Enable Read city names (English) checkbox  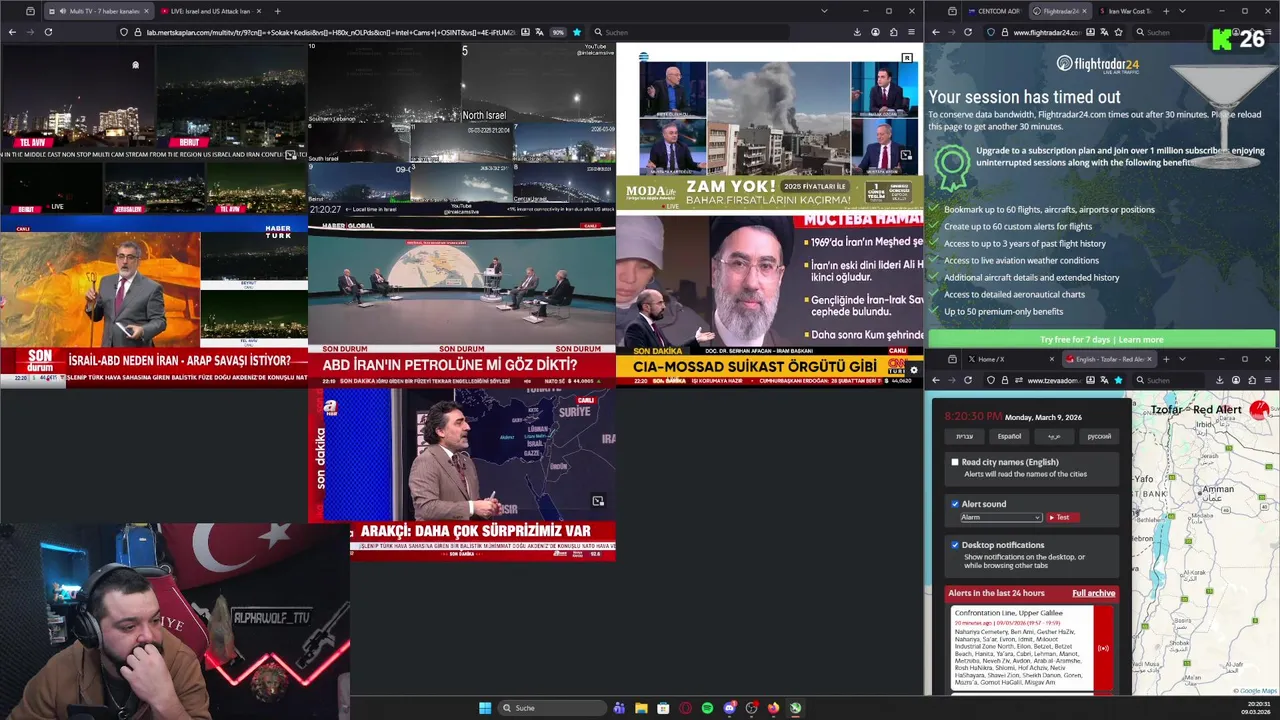point(955,462)
